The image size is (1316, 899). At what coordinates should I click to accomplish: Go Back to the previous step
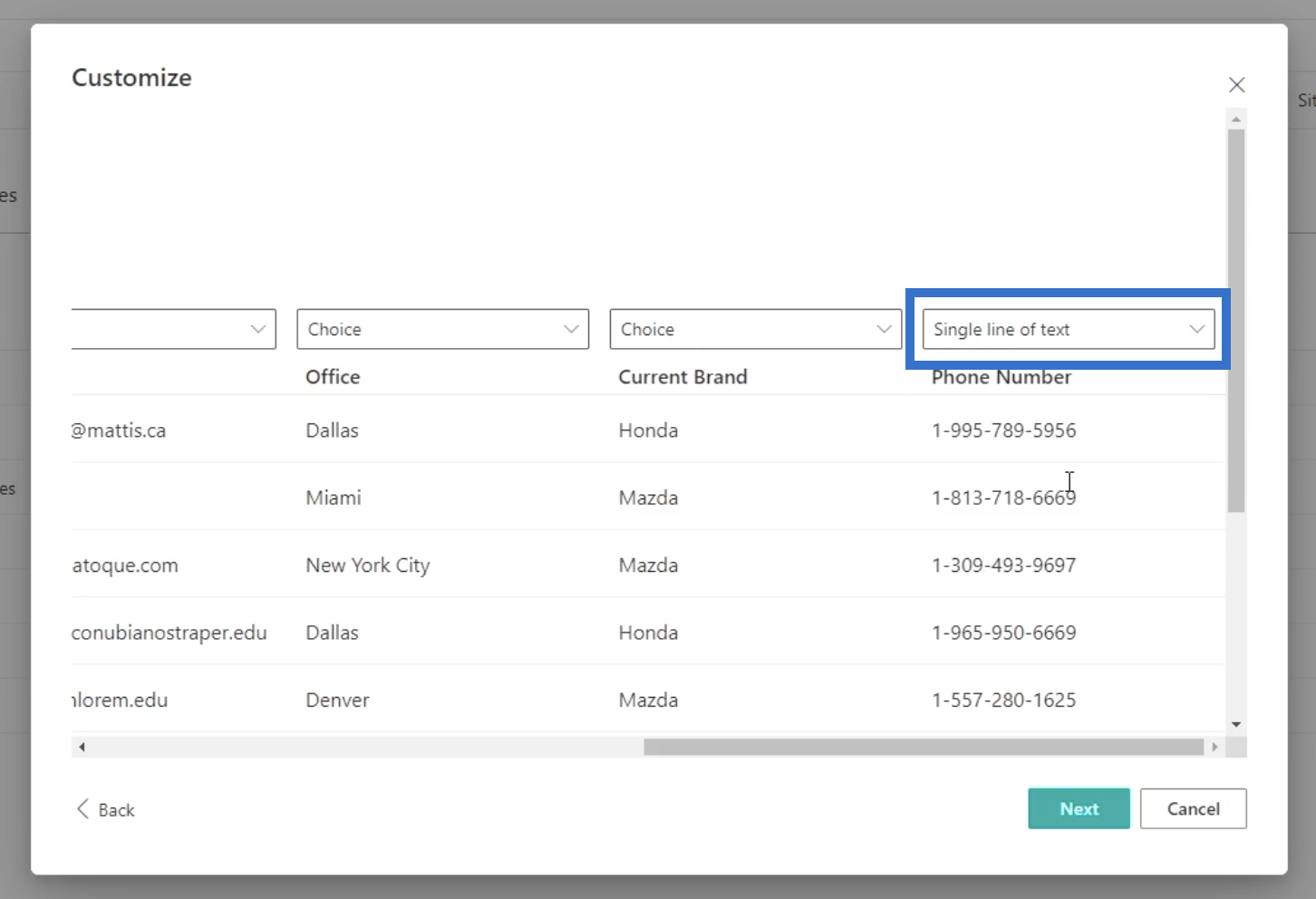click(x=105, y=809)
